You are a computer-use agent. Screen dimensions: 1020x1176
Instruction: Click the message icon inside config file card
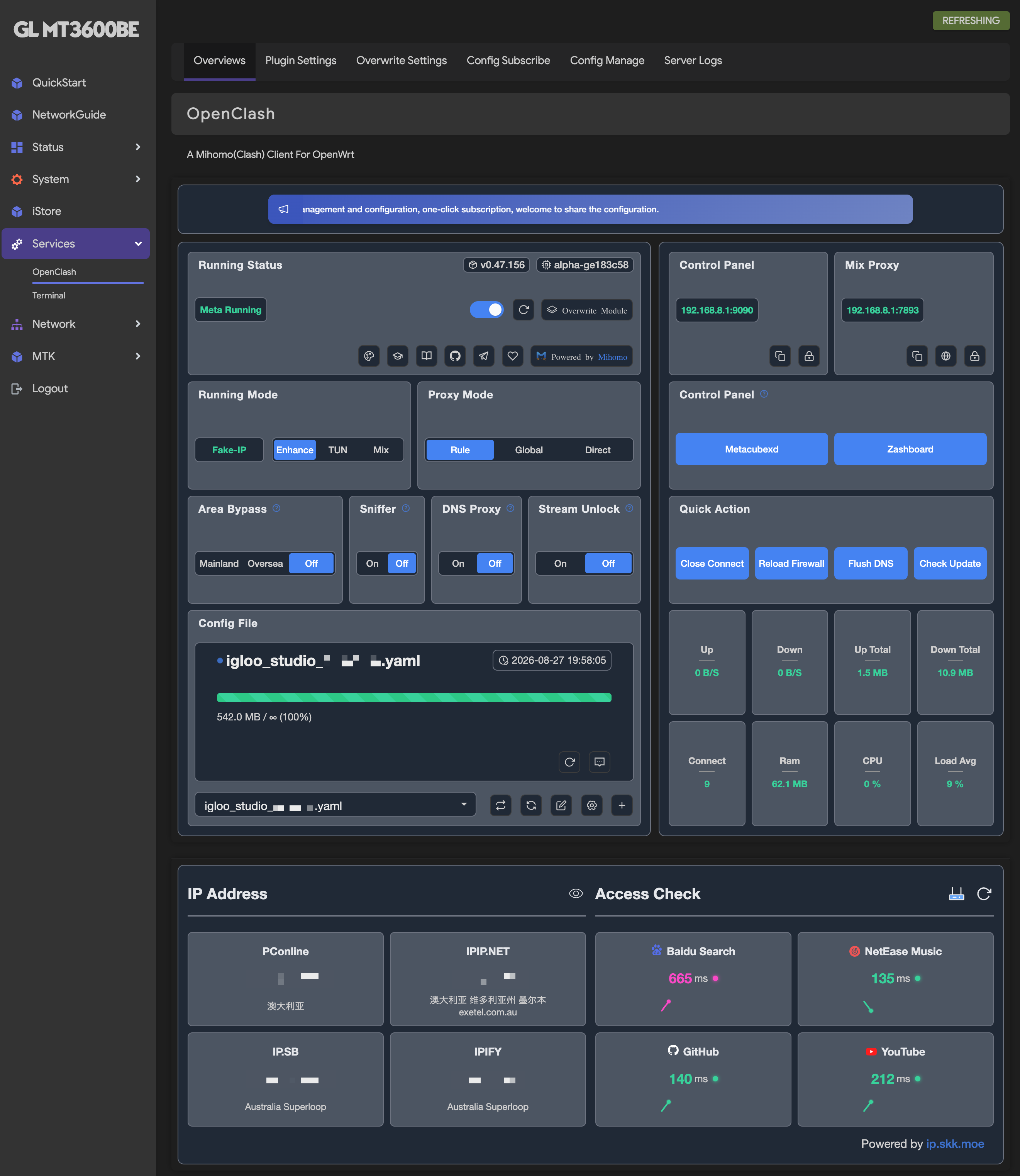coord(599,762)
